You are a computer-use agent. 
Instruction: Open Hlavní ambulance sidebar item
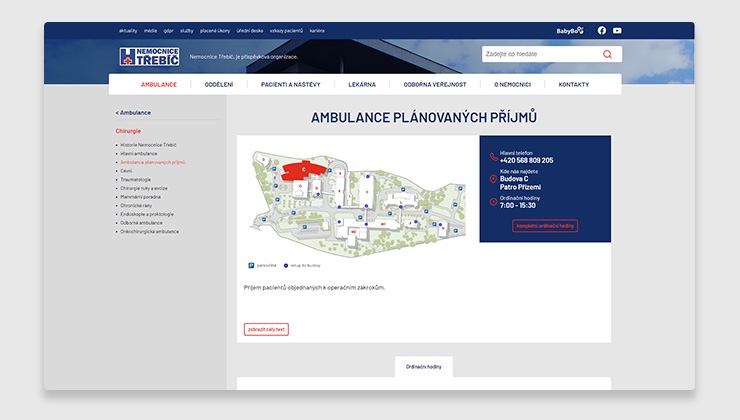pos(139,153)
